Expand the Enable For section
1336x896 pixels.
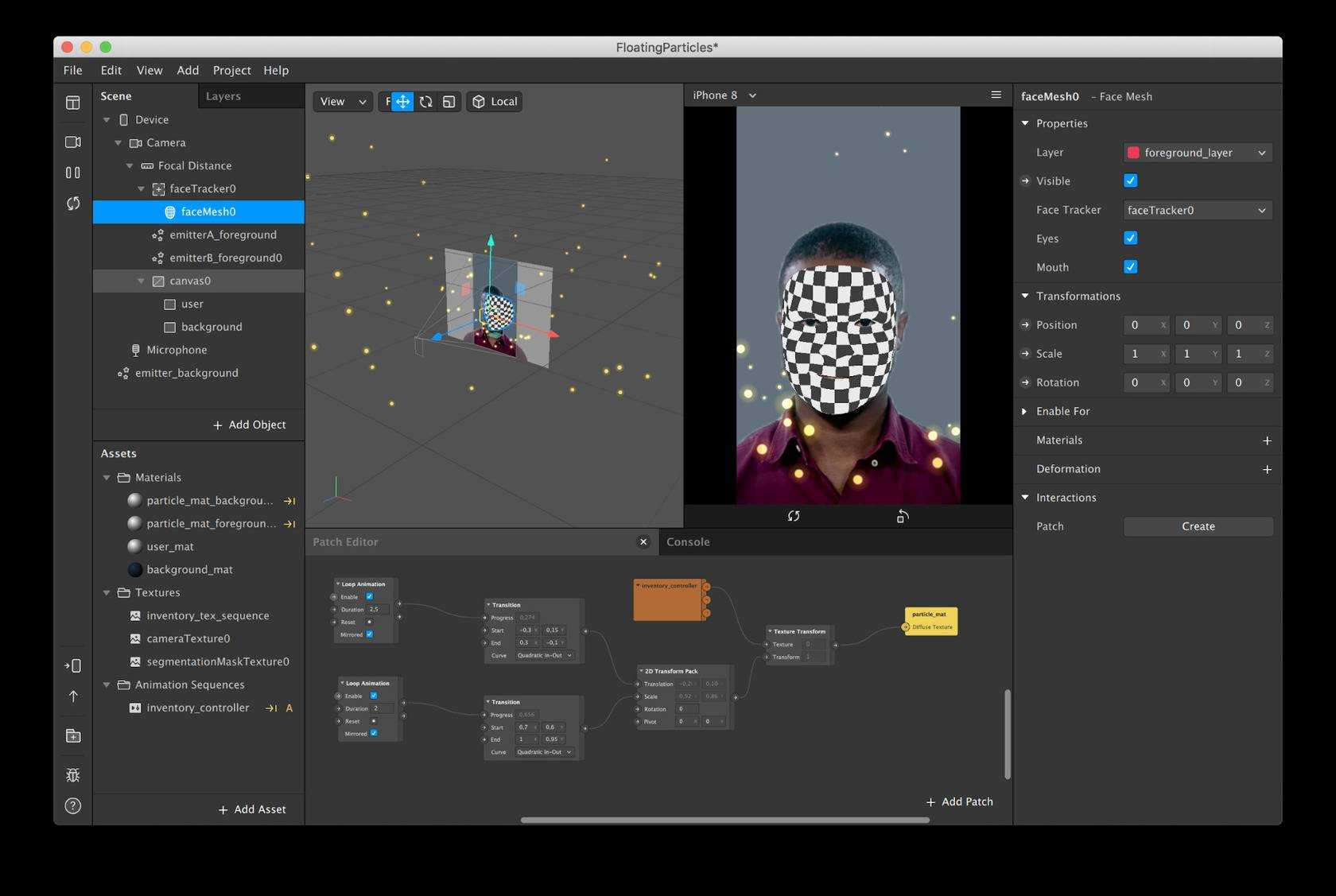(1025, 411)
